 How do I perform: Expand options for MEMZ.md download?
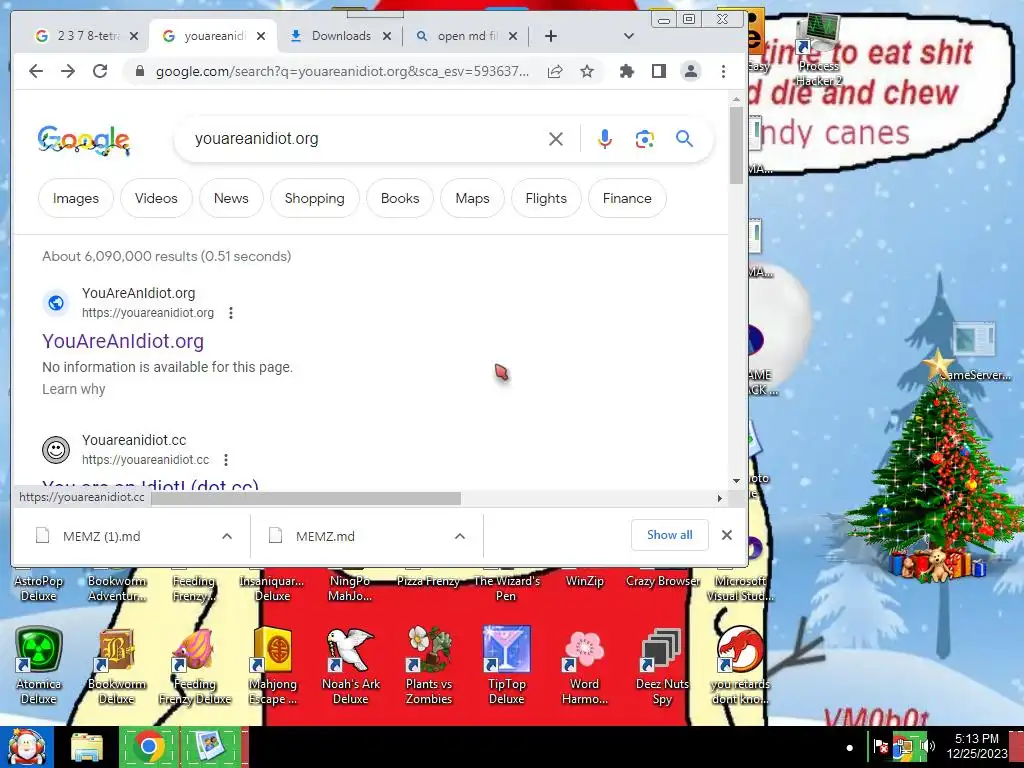pyautogui.click(x=460, y=536)
